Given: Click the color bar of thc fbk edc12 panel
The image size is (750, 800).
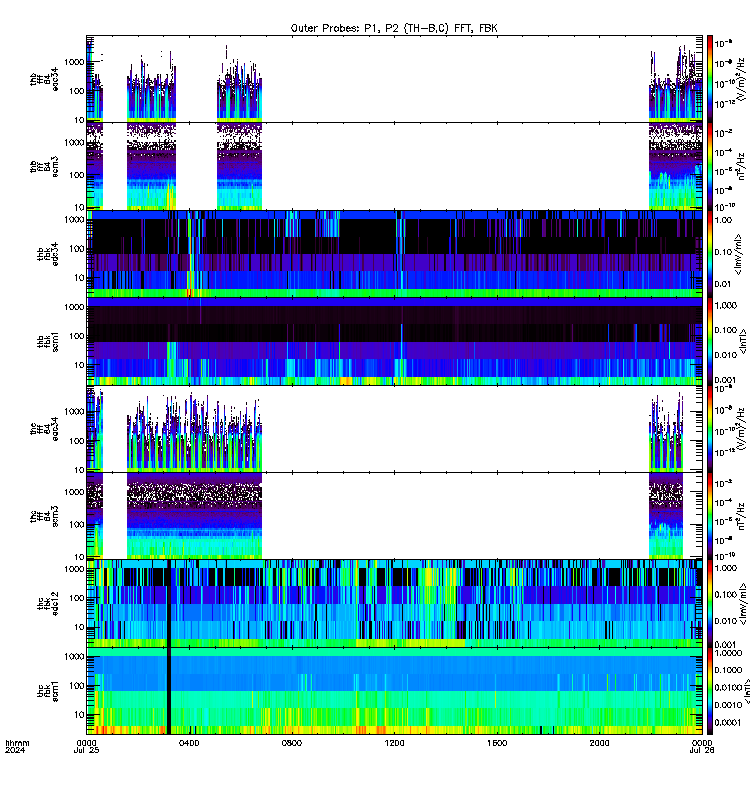Looking at the screenshot, I should click(709, 604).
